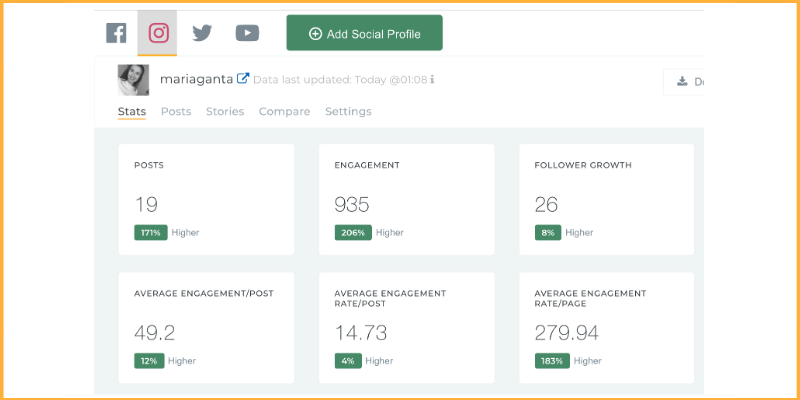Image resolution: width=800 pixels, height=400 pixels.
Task: Click the AVERAGE ENGAGEMENT/POST heading
Action: pyautogui.click(x=204, y=293)
